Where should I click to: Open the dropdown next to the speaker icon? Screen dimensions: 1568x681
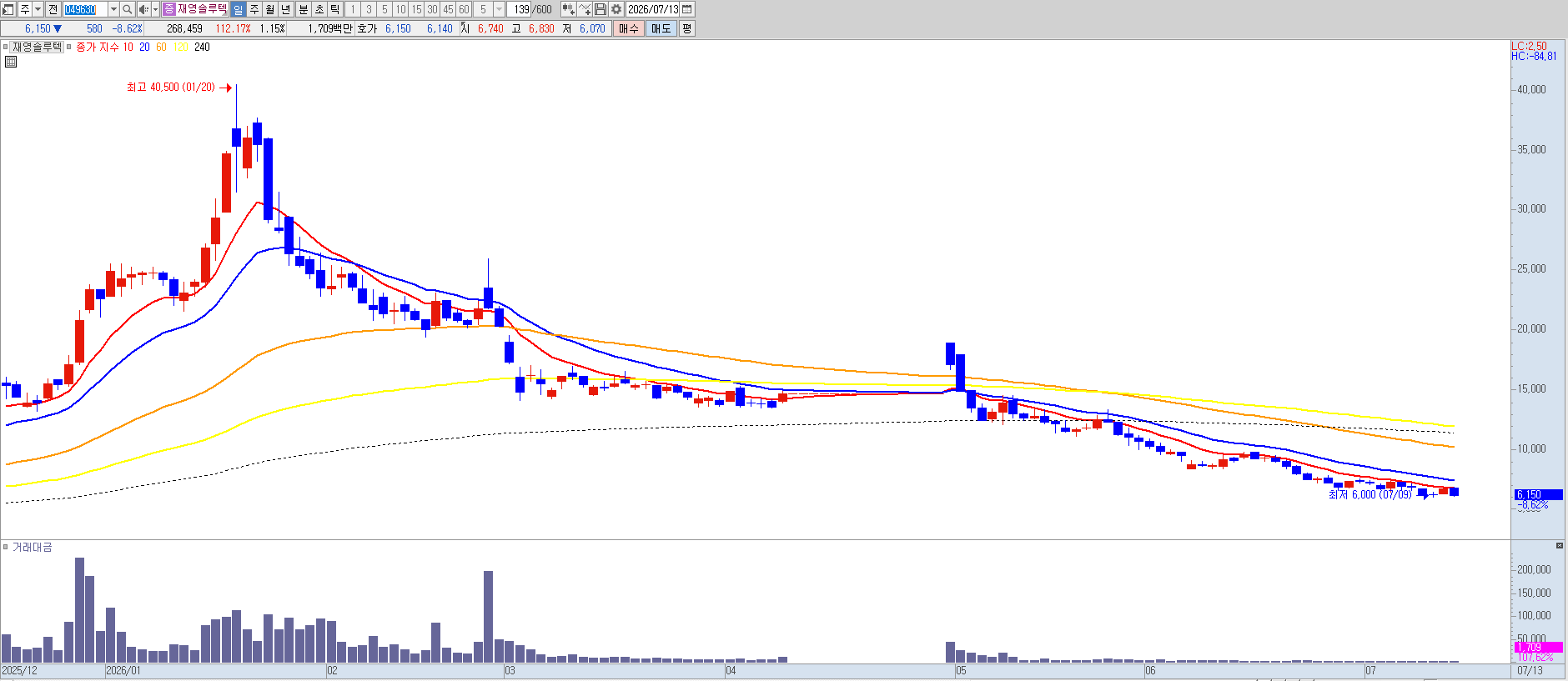[x=155, y=9]
